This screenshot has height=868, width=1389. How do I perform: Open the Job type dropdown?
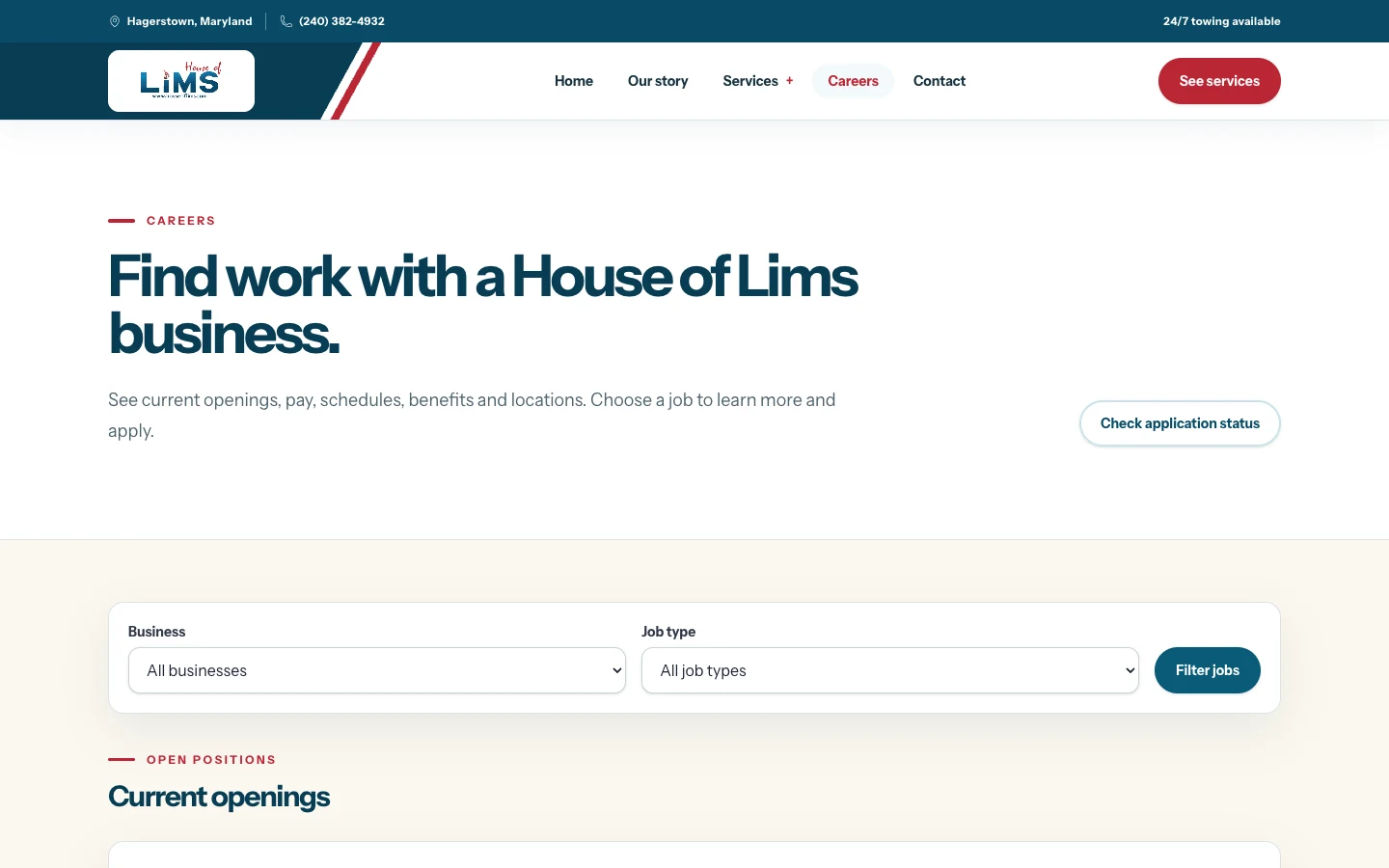point(890,670)
